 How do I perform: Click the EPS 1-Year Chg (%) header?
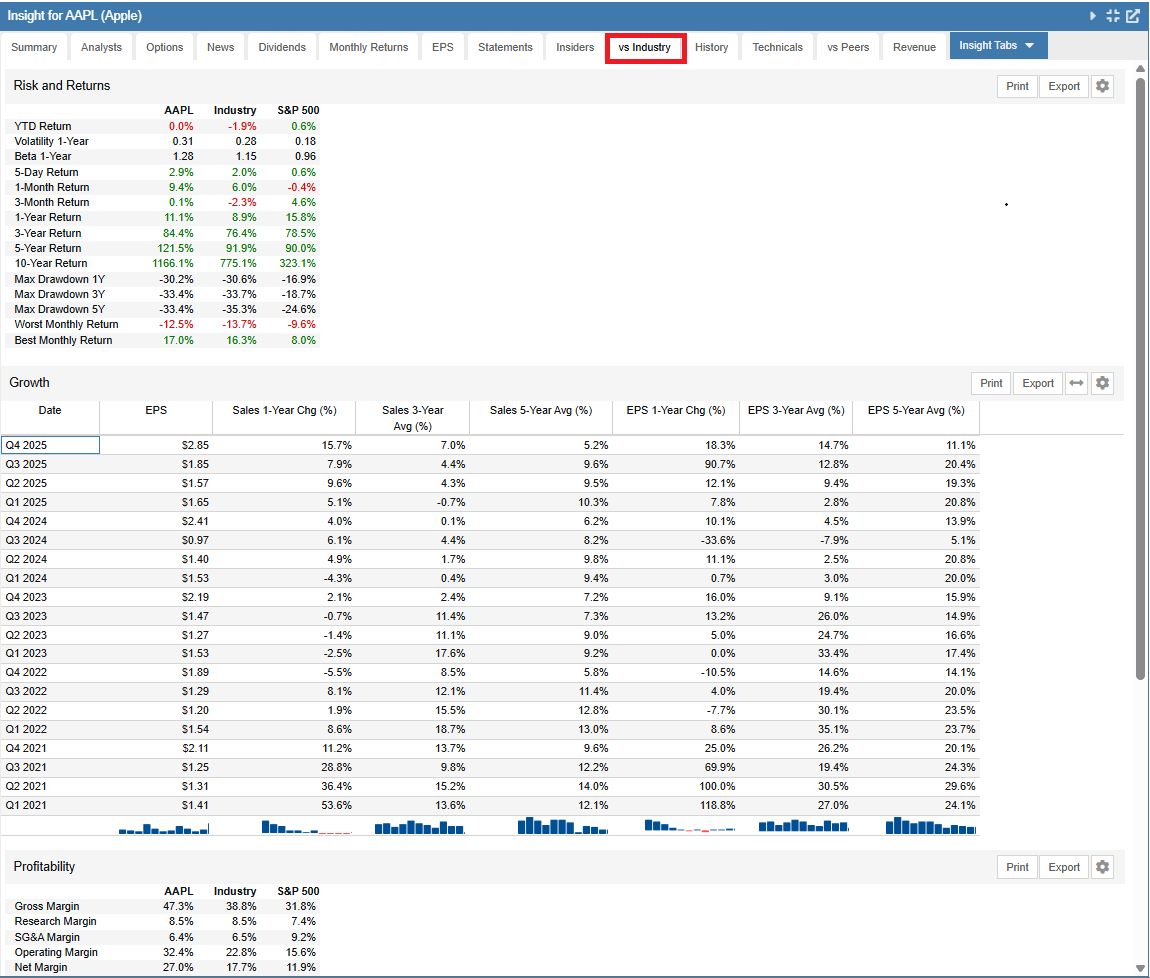(675, 417)
